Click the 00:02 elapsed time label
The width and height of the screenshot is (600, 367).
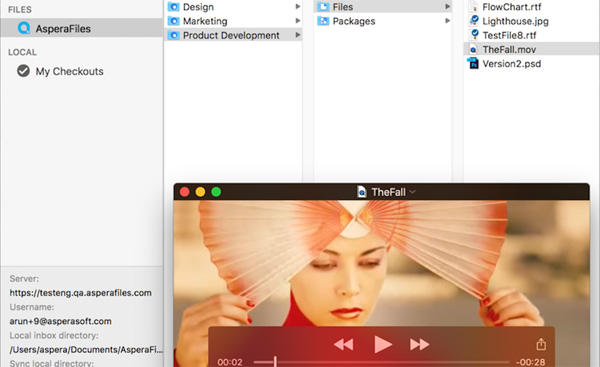click(230, 362)
